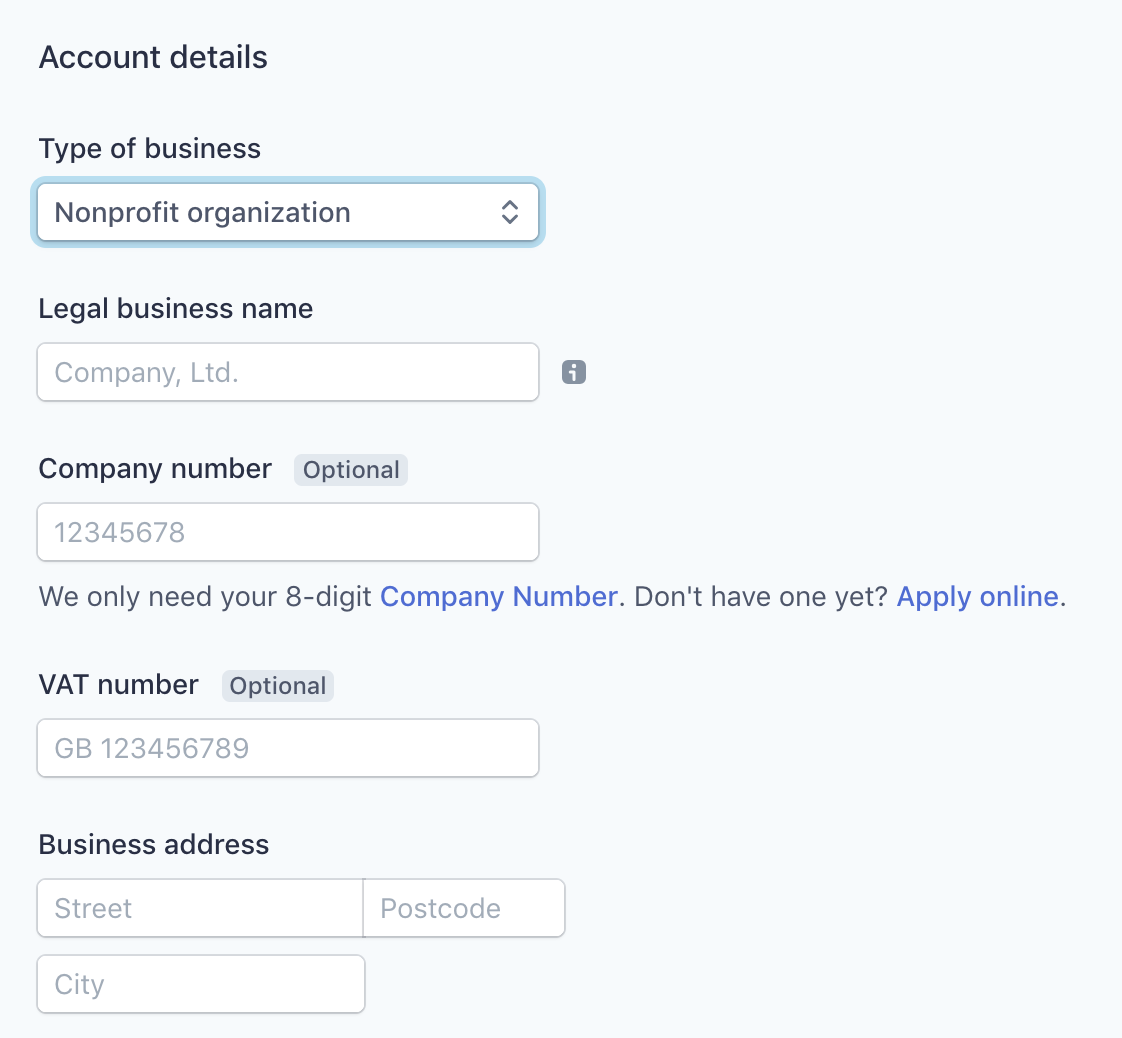Click the Optional badge next to VAT number
Viewport: 1122px width, 1038px height.
(x=278, y=686)
